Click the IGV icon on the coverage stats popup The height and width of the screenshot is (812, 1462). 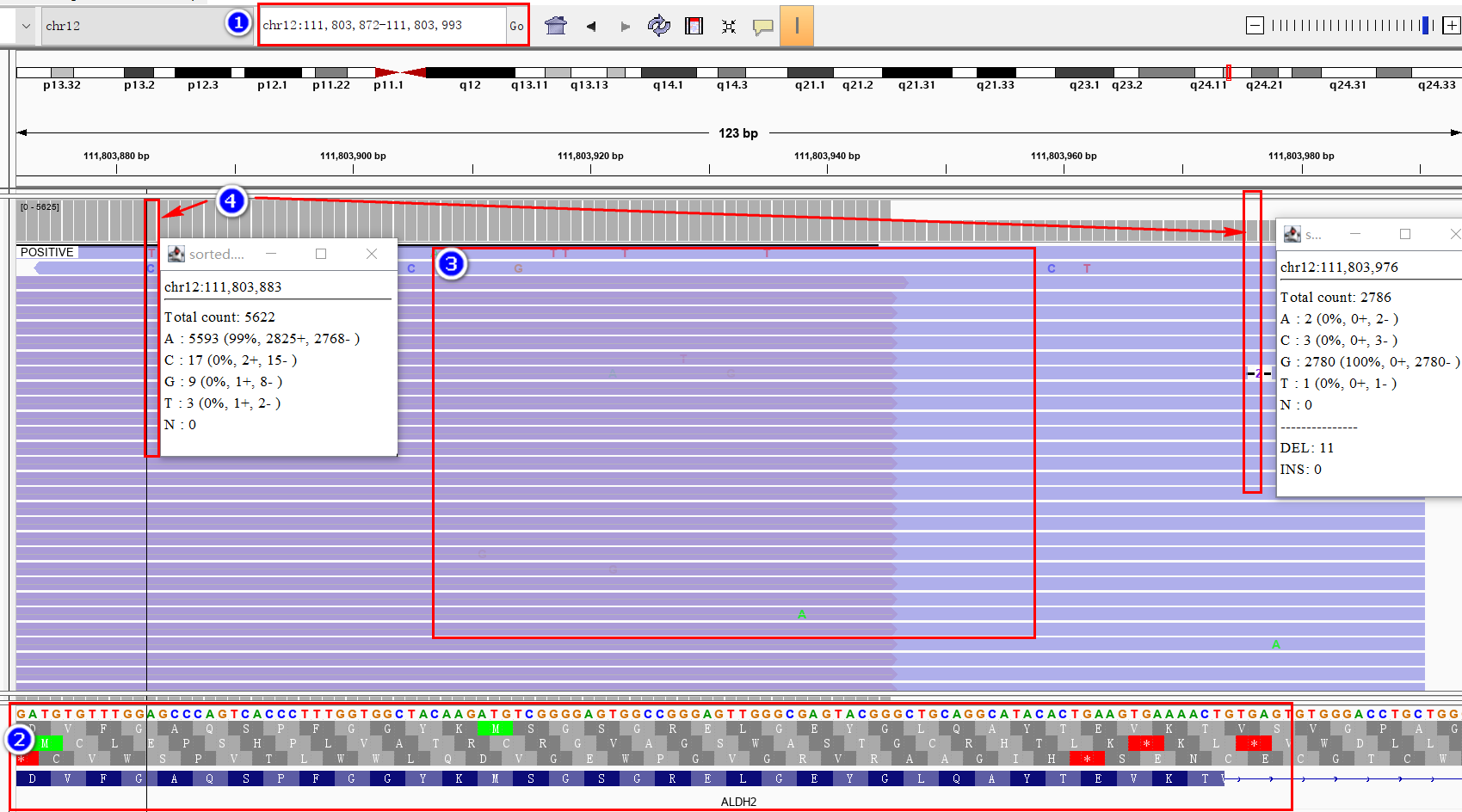pyautogui.click(x=1292, y=233)
